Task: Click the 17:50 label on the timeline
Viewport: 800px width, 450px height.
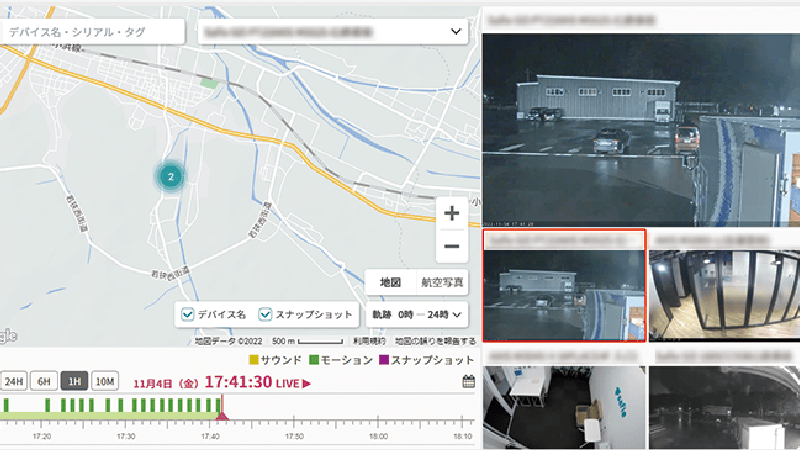Action: (294, 437)
